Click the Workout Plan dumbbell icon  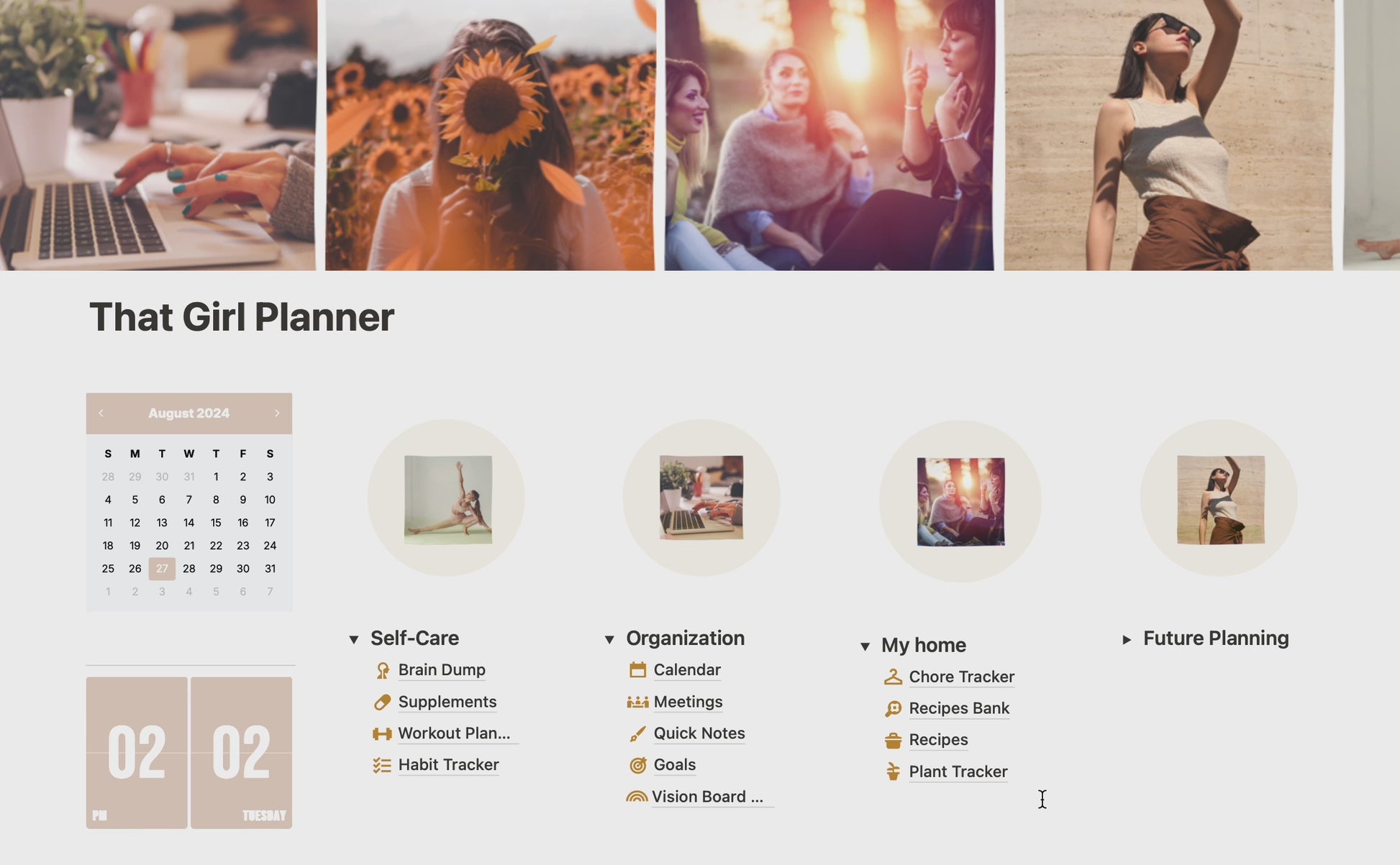click(x=382, y=734)
